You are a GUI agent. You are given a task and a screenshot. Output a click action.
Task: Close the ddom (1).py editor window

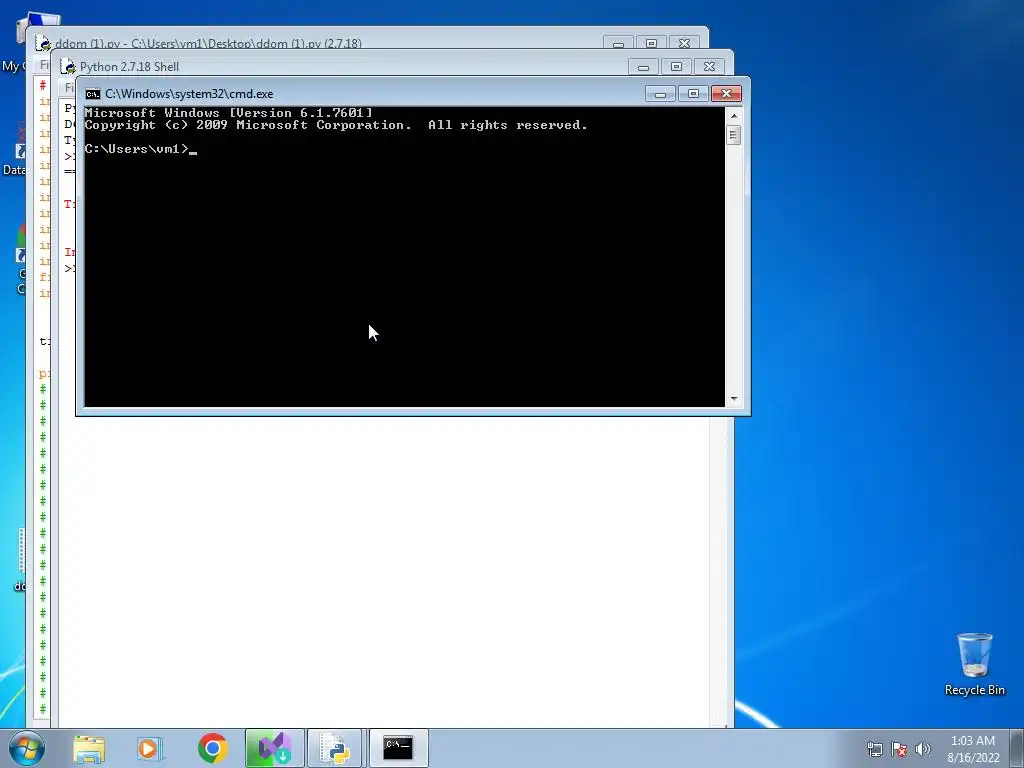pos(684,44)
